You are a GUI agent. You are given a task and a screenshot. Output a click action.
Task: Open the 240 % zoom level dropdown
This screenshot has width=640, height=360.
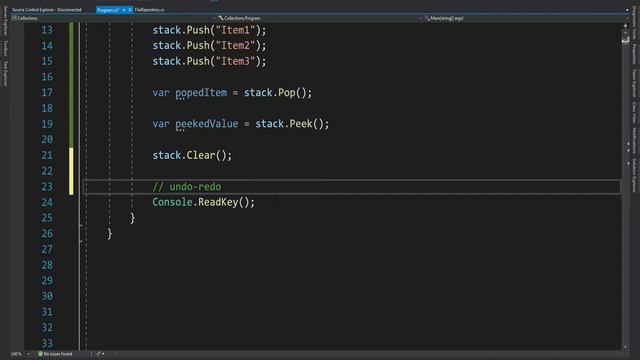click(x=20, y=354)
